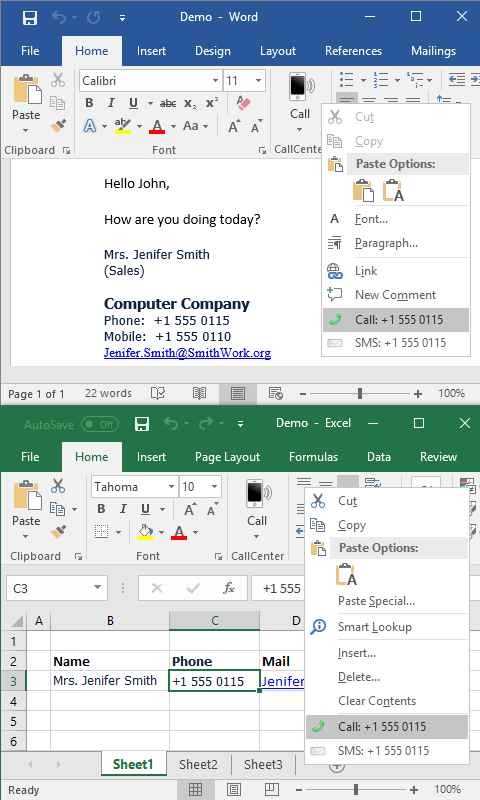
Task: Apply Bold in Excel font group
Action: (x=102, y=509)
